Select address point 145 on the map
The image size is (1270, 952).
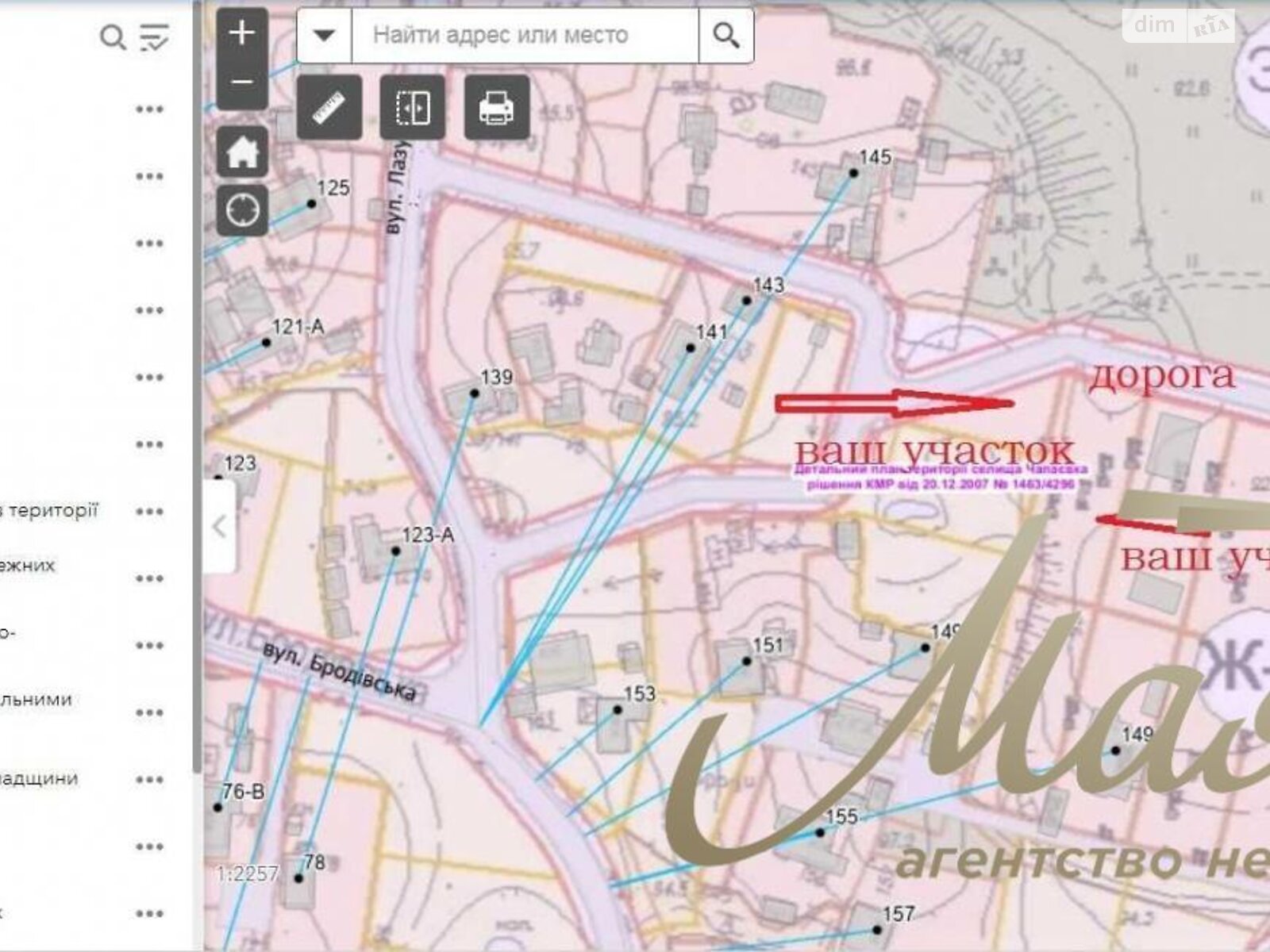(x=854, y=172)
